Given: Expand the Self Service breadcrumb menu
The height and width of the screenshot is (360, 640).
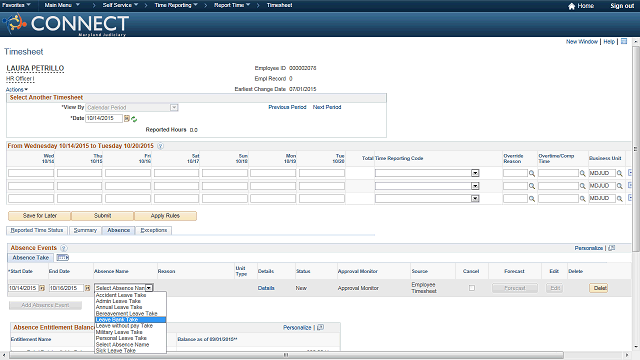Looking at the screenshot, I should pyautogui.click(x=120, y=5).
